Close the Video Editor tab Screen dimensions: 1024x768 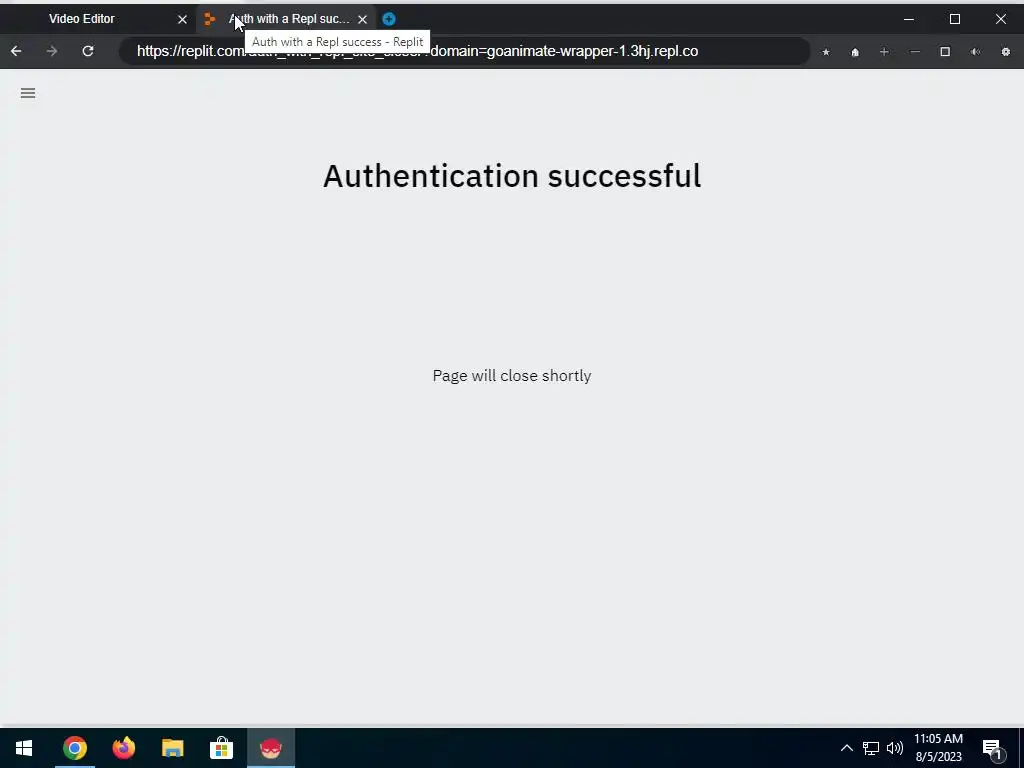click(182, 20)
